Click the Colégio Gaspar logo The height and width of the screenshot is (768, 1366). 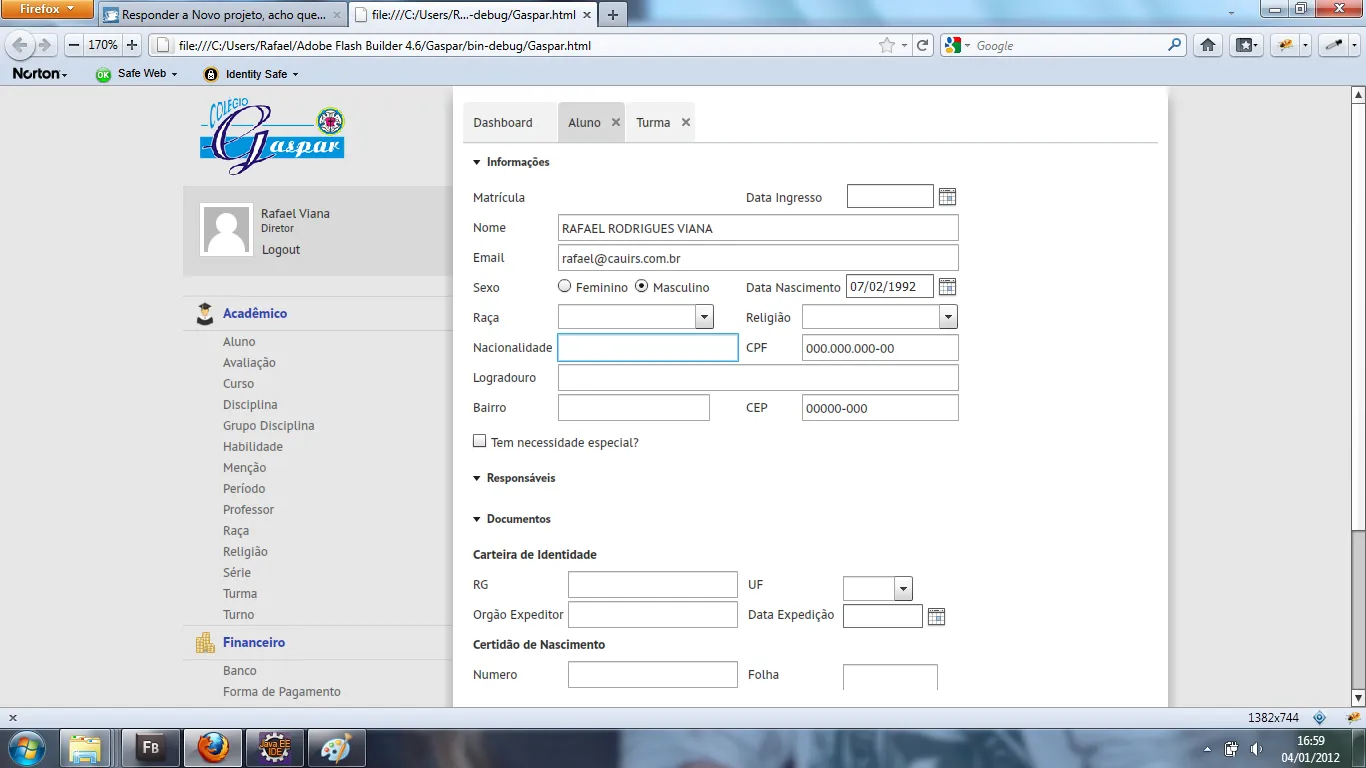(272, 136)
